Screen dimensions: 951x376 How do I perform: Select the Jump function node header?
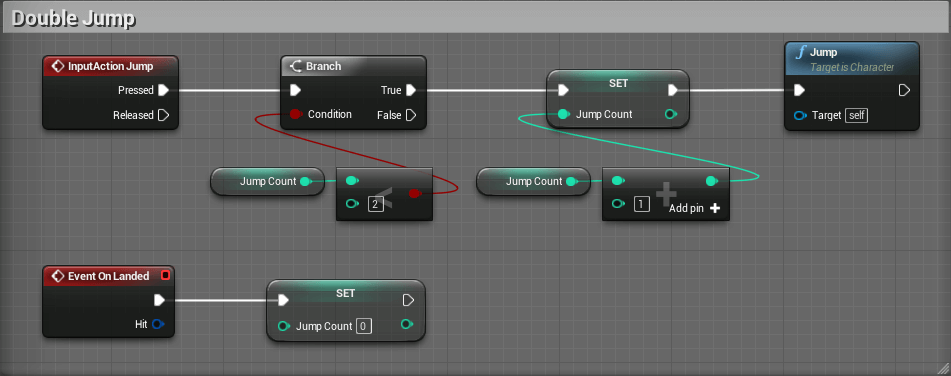pyautogui.click(x=852, y=59)
